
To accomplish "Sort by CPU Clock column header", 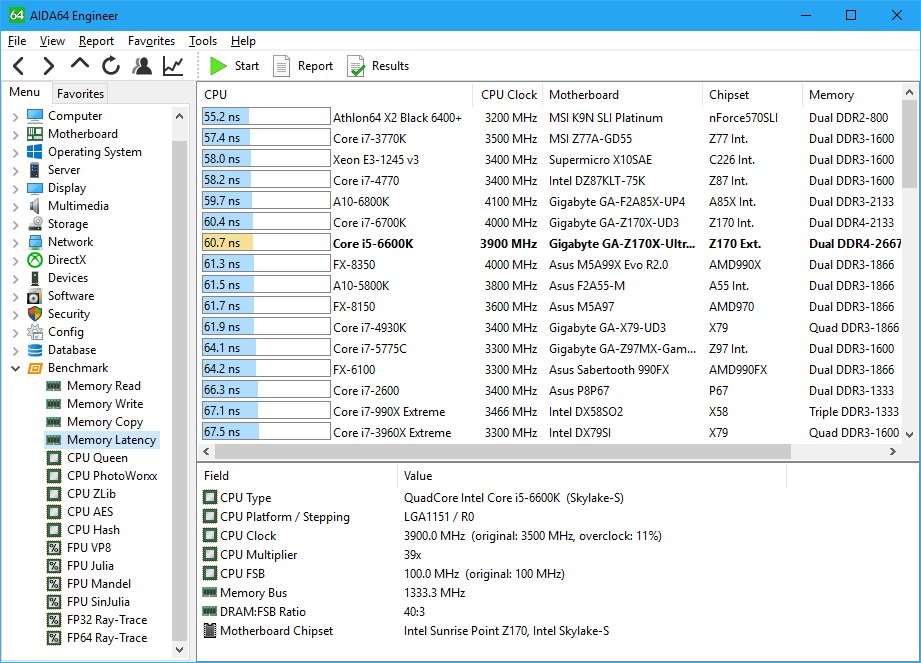I will click(x=508, y=95).
